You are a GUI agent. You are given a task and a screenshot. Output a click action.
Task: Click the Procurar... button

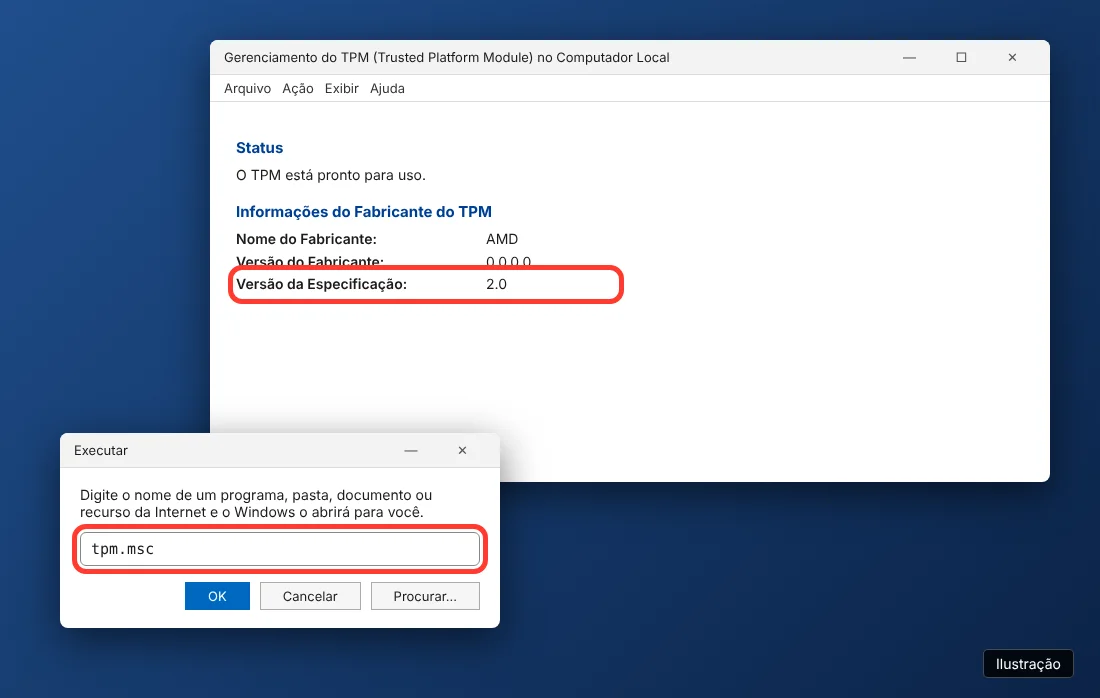click(425, 596)
